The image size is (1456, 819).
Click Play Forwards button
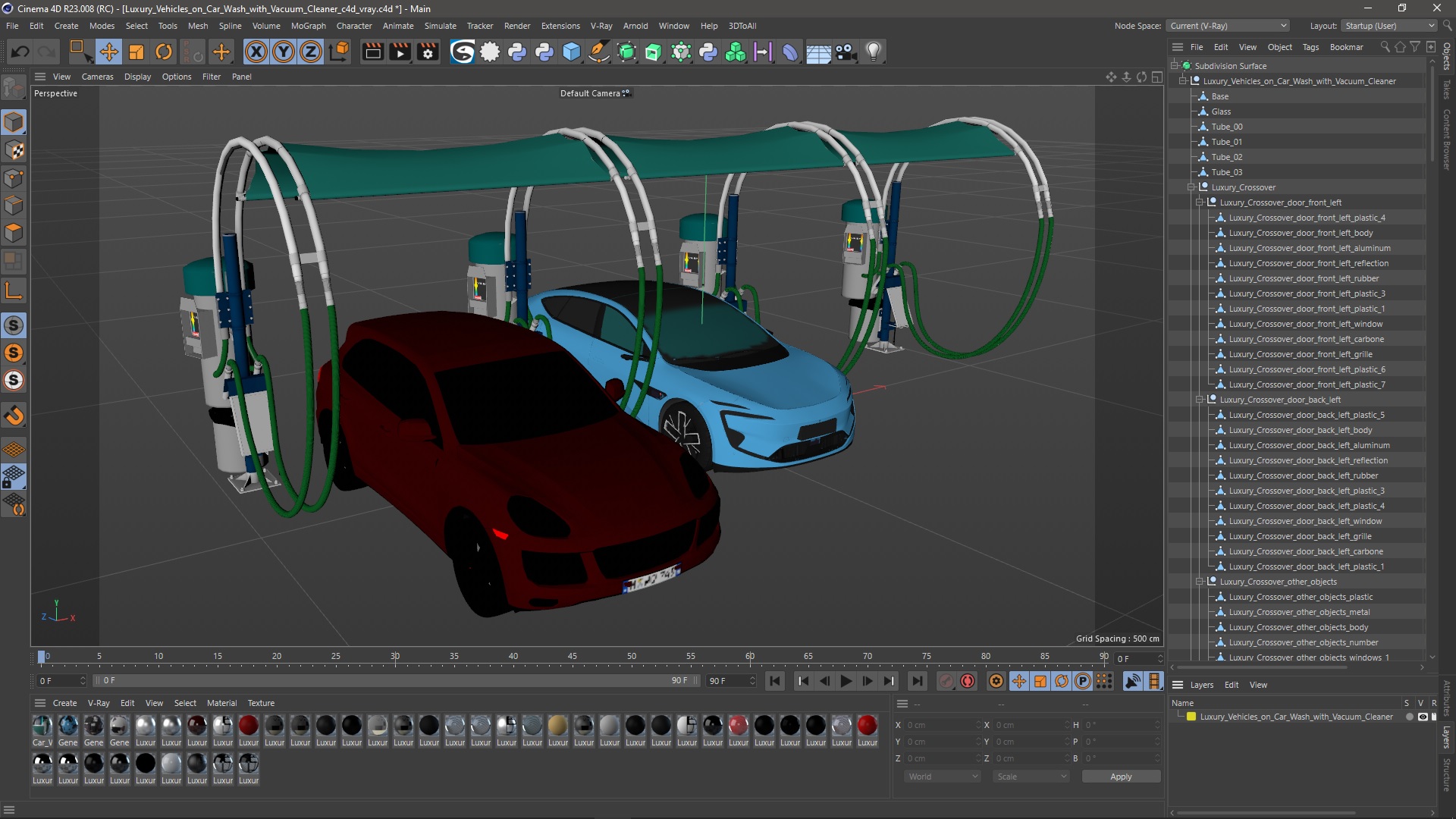[846, 681]
